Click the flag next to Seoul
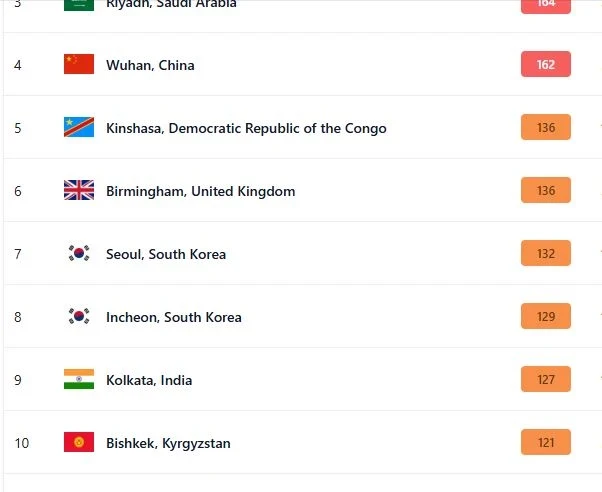Viewport: 602px width, 492px height. [x=78, y=254]
